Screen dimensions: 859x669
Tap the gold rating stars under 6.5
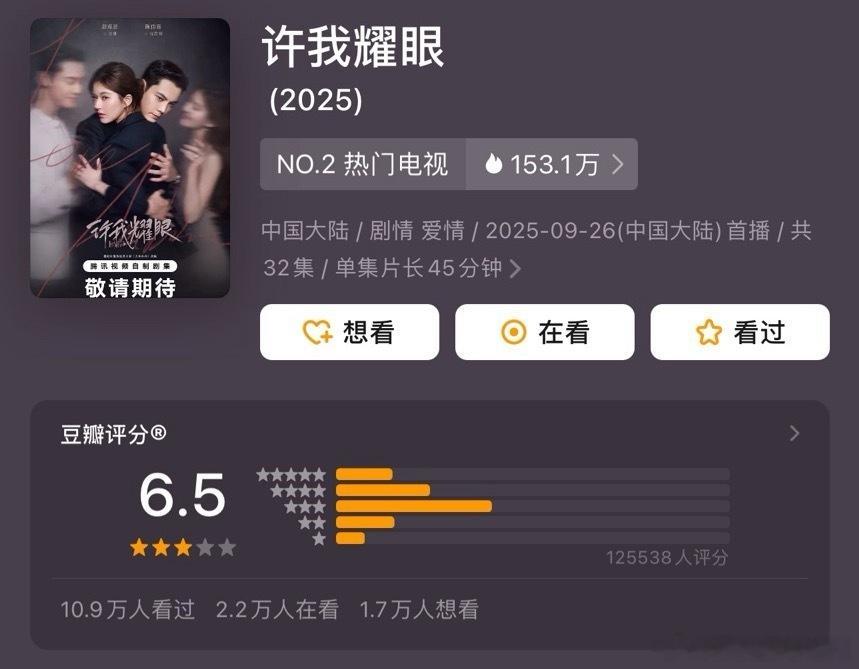coord(183,547)
